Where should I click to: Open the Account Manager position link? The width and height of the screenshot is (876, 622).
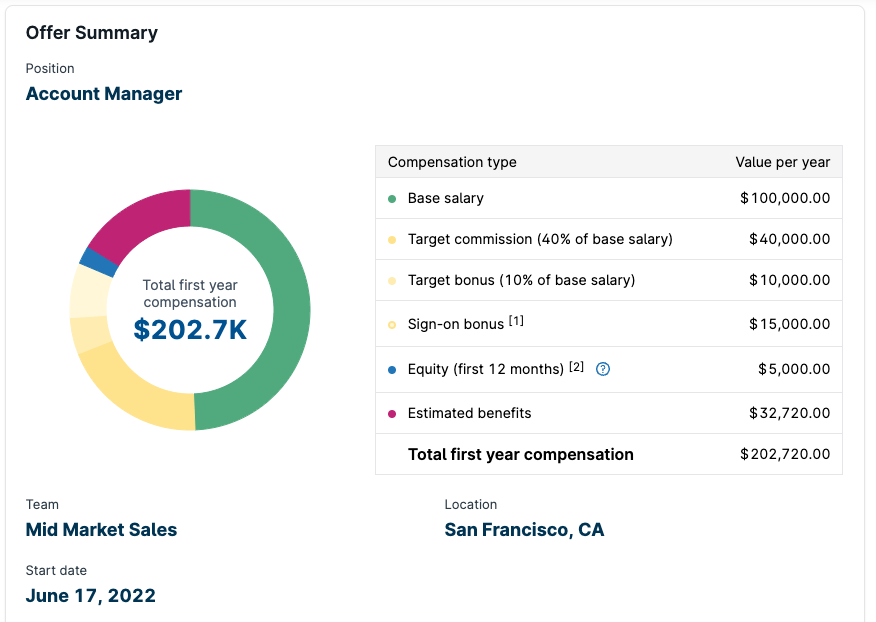click(x=103, y=93)
